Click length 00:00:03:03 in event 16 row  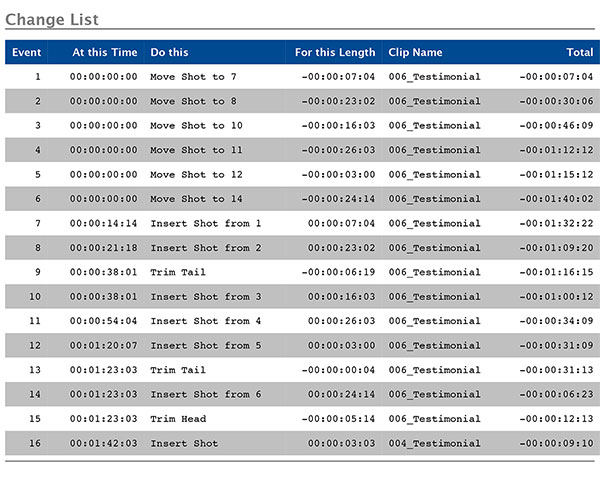coord(341,443)
